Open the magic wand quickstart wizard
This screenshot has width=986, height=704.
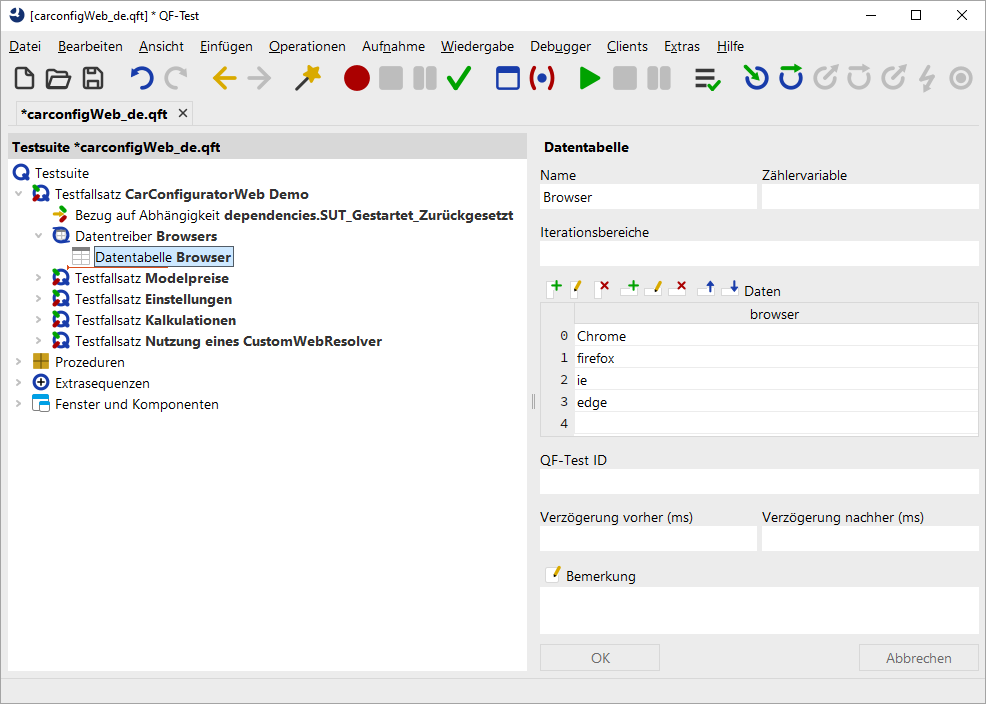pyautogui.click(x=307, y=79)
